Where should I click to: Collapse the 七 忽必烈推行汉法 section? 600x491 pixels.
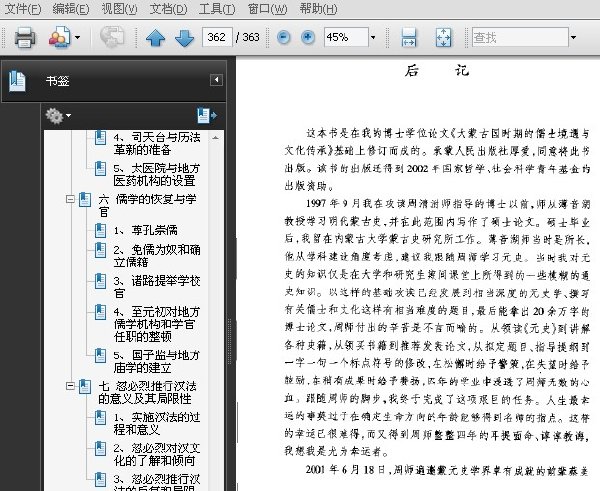pyautogui.click(x=70, y=386)
